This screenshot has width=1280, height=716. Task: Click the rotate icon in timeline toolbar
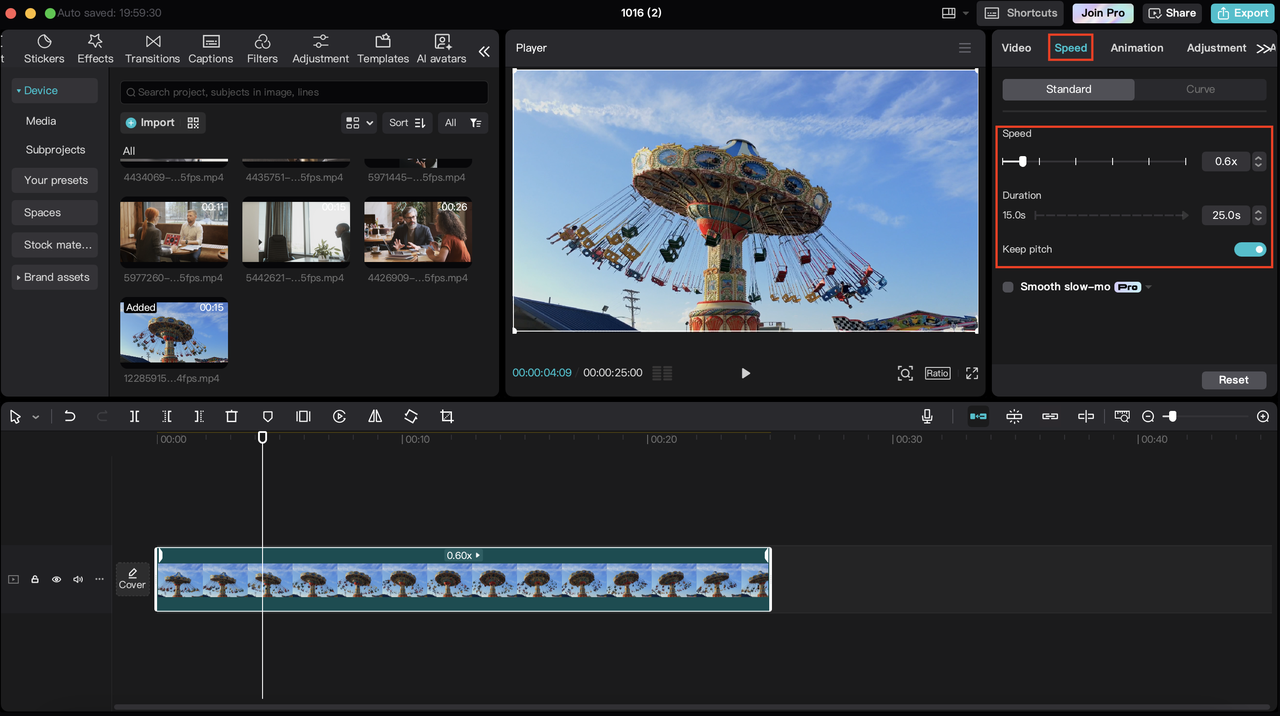[x=411, y=416]
